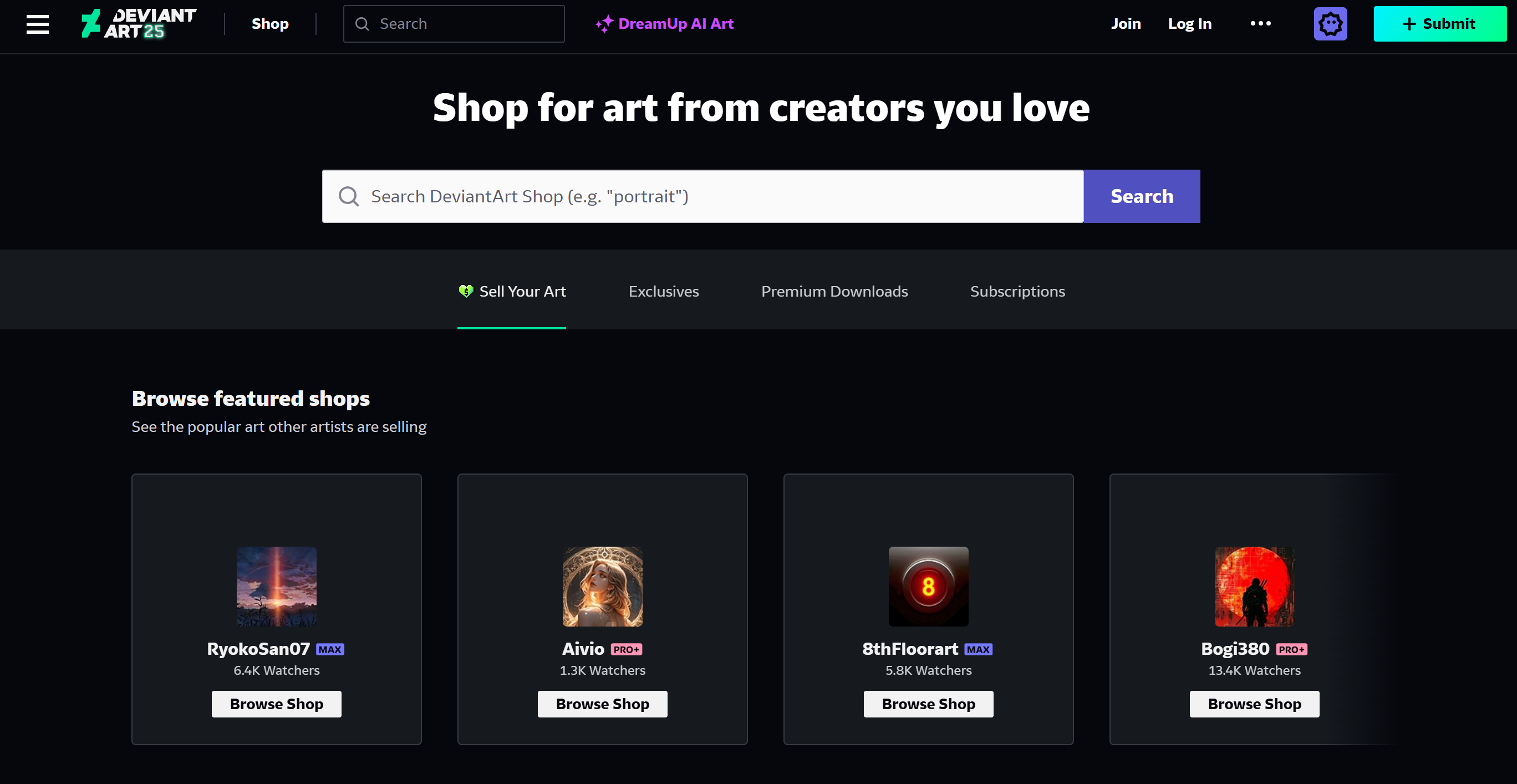The height and width of the screenshot is (784, 1517).
Task: Select the Subscriptions tab
Action: coord(1017,291)
